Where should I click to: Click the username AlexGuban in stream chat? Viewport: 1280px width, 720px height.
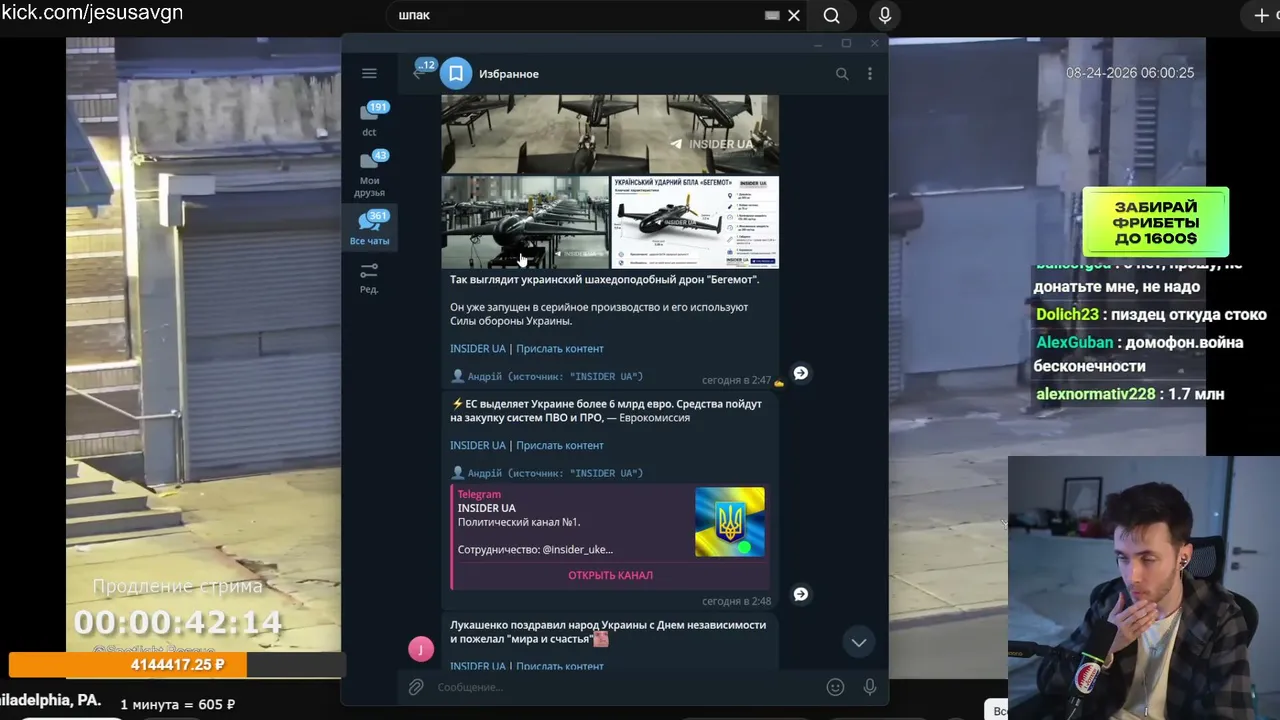pos(1075,342)
